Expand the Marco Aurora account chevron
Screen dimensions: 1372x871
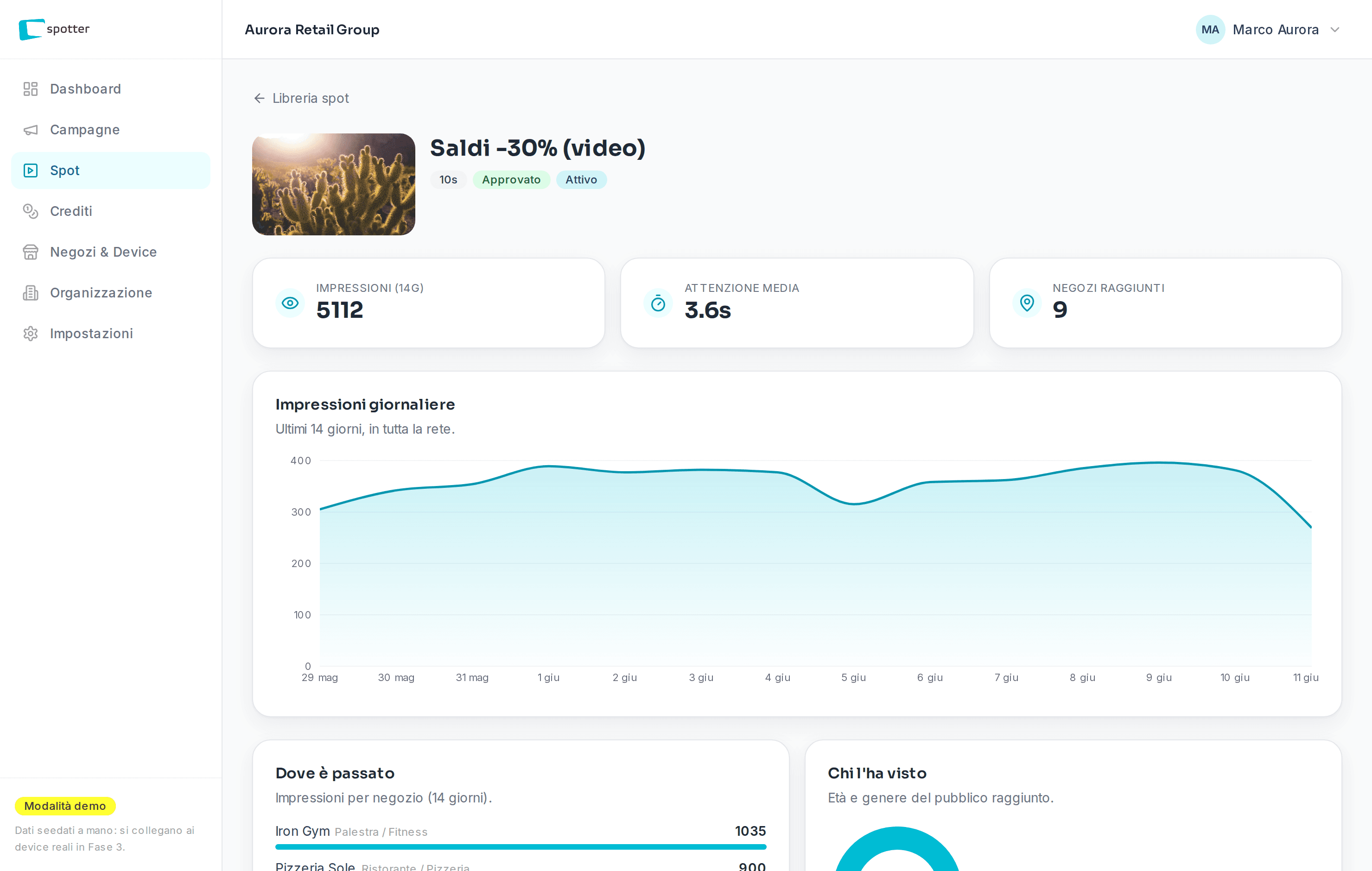coord(1335,30)
